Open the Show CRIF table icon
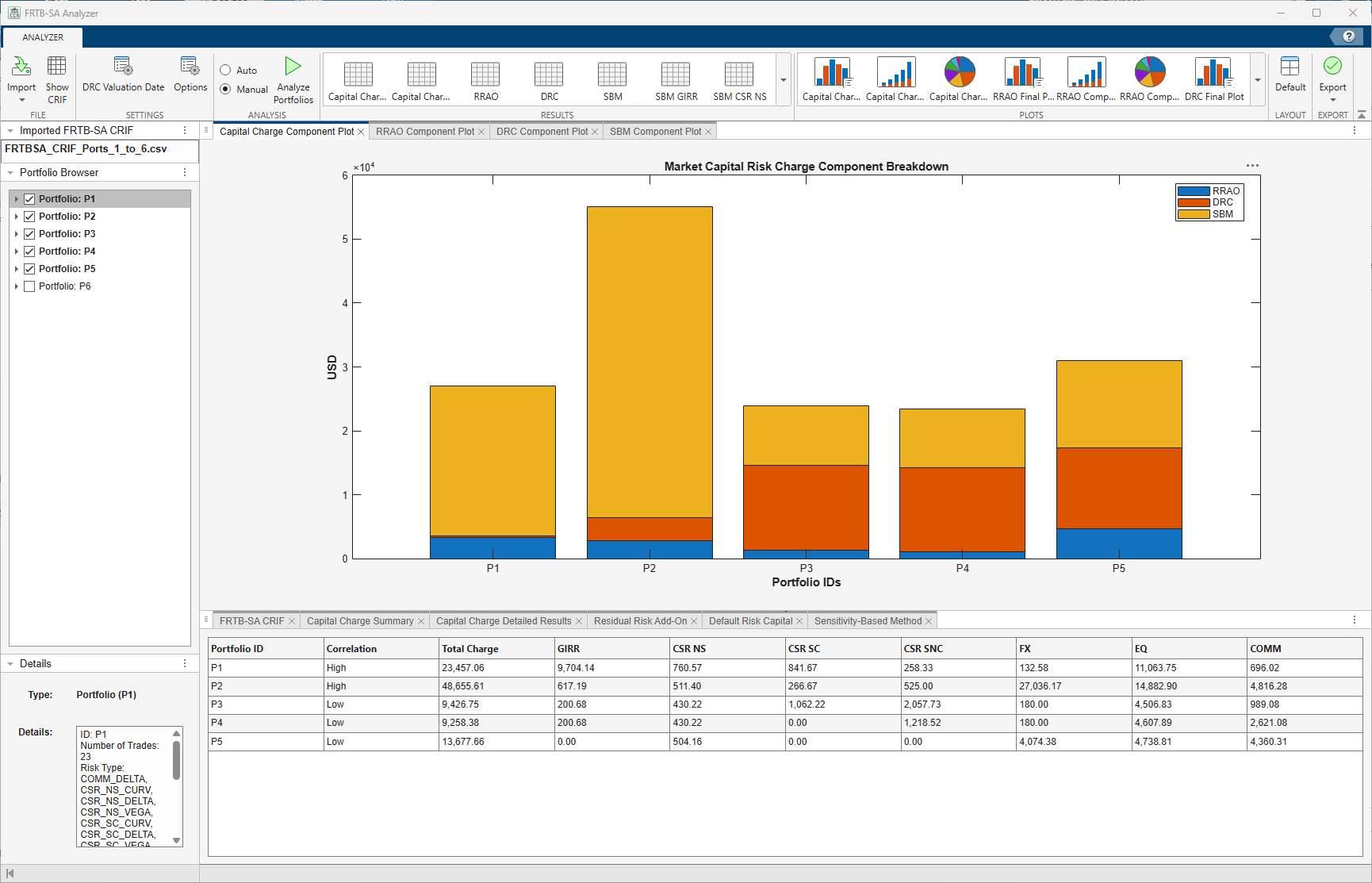1372x883 pixels. (x=57, y=66)
